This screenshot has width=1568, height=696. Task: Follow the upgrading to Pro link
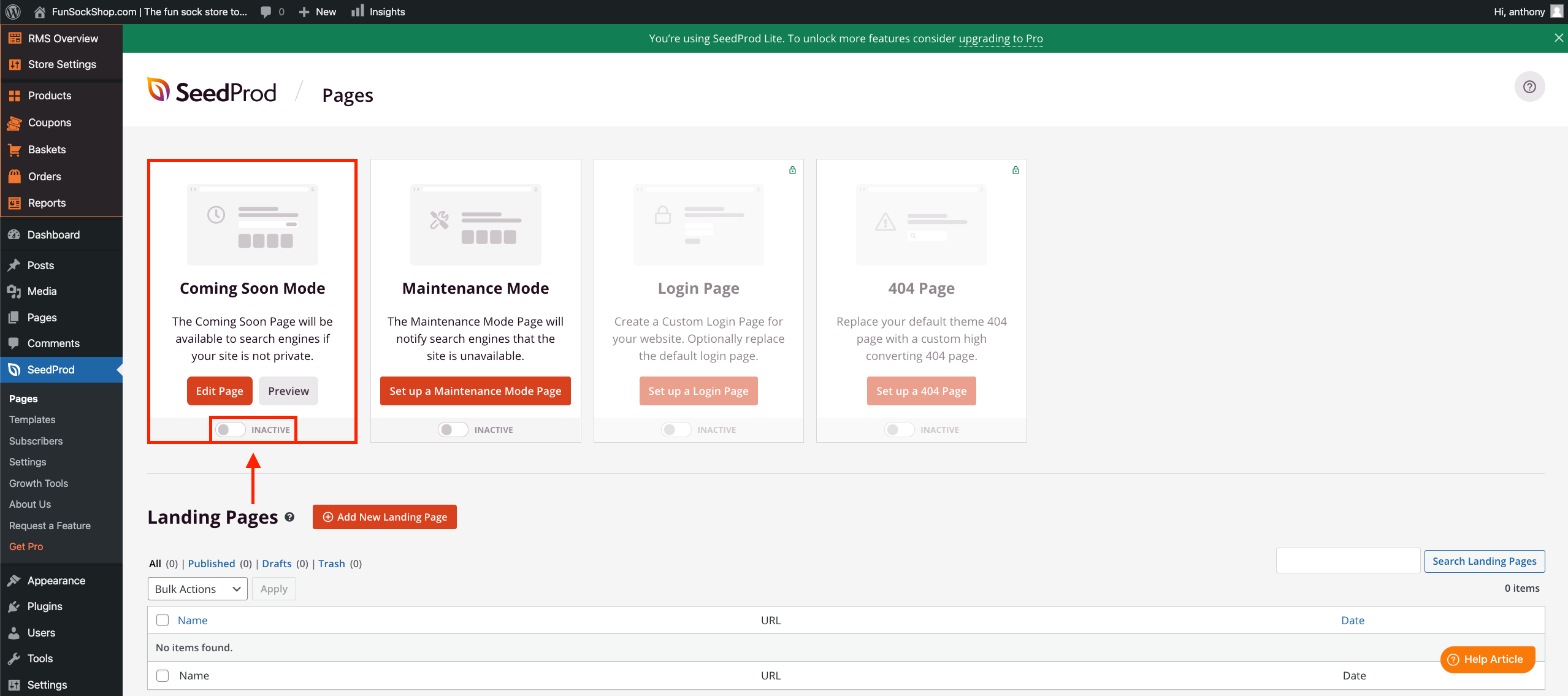click(x=1000, y=39)
